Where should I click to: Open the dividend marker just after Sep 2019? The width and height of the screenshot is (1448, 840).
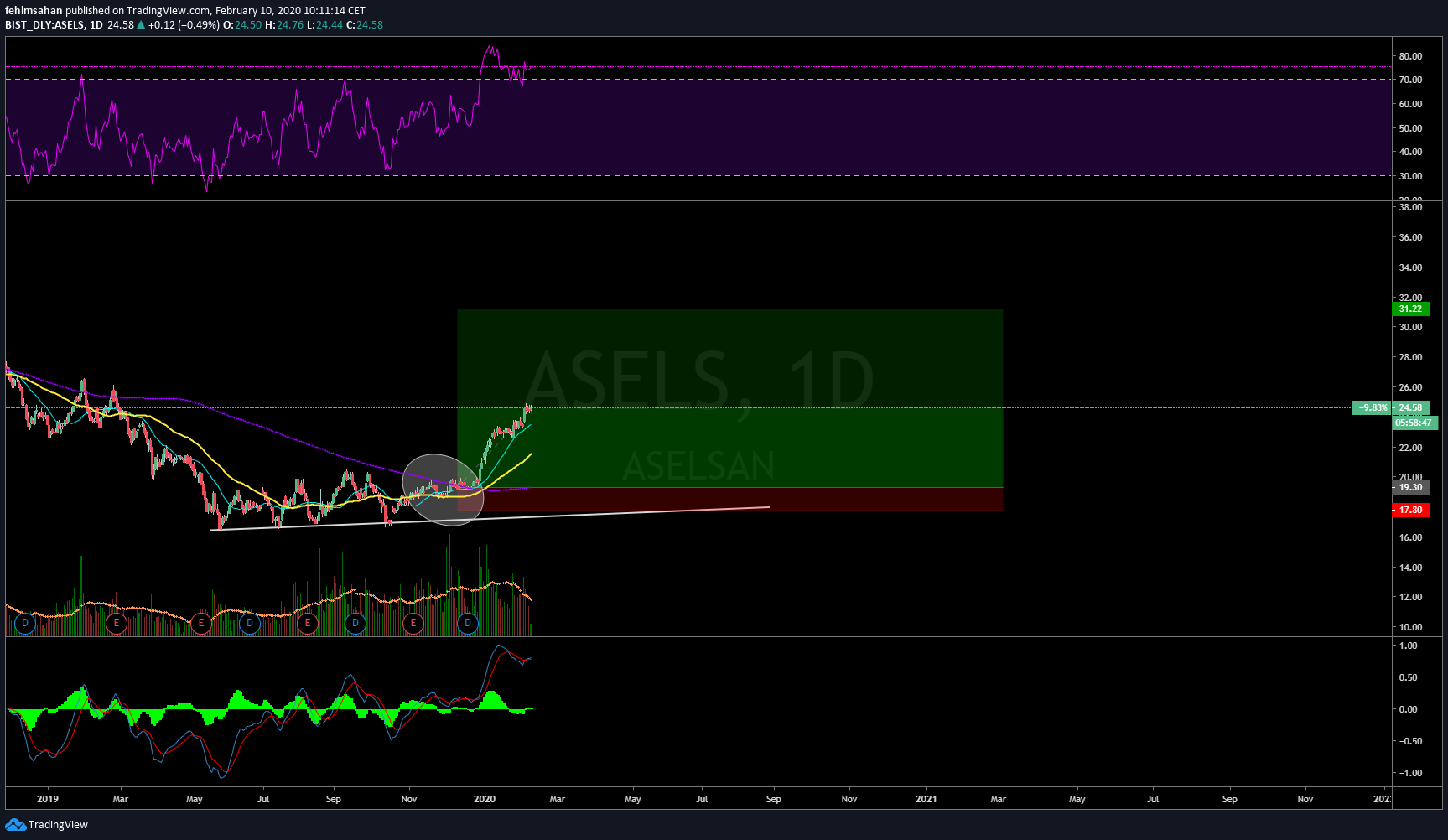pyautogui.click(x=356, y=623)
